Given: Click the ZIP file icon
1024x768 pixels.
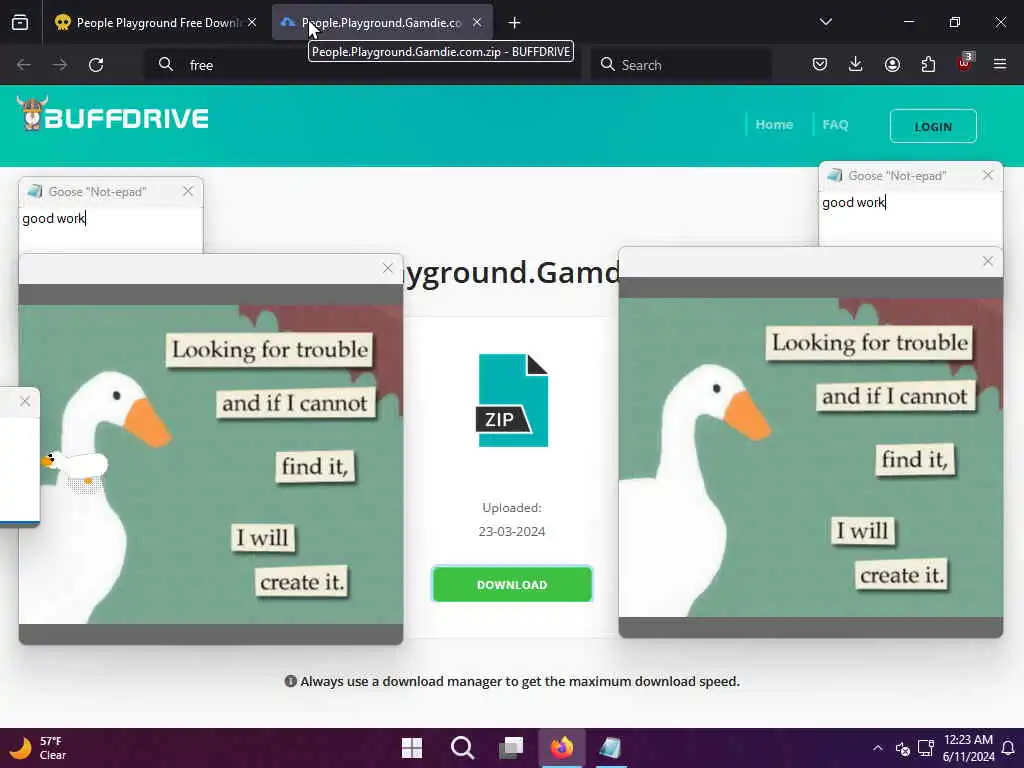Looking at the screenshot, I should pyautogui.click(x=512, y=400).
